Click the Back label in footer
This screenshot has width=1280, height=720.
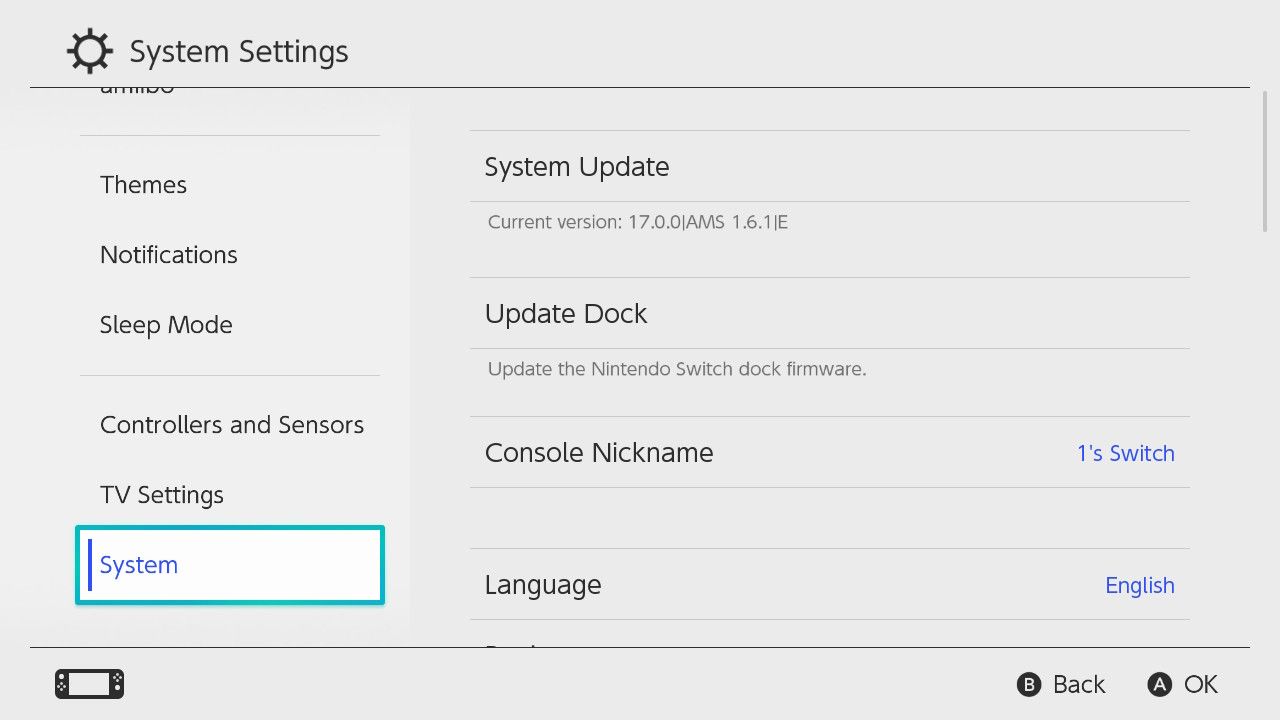(x=1079, y=684)
